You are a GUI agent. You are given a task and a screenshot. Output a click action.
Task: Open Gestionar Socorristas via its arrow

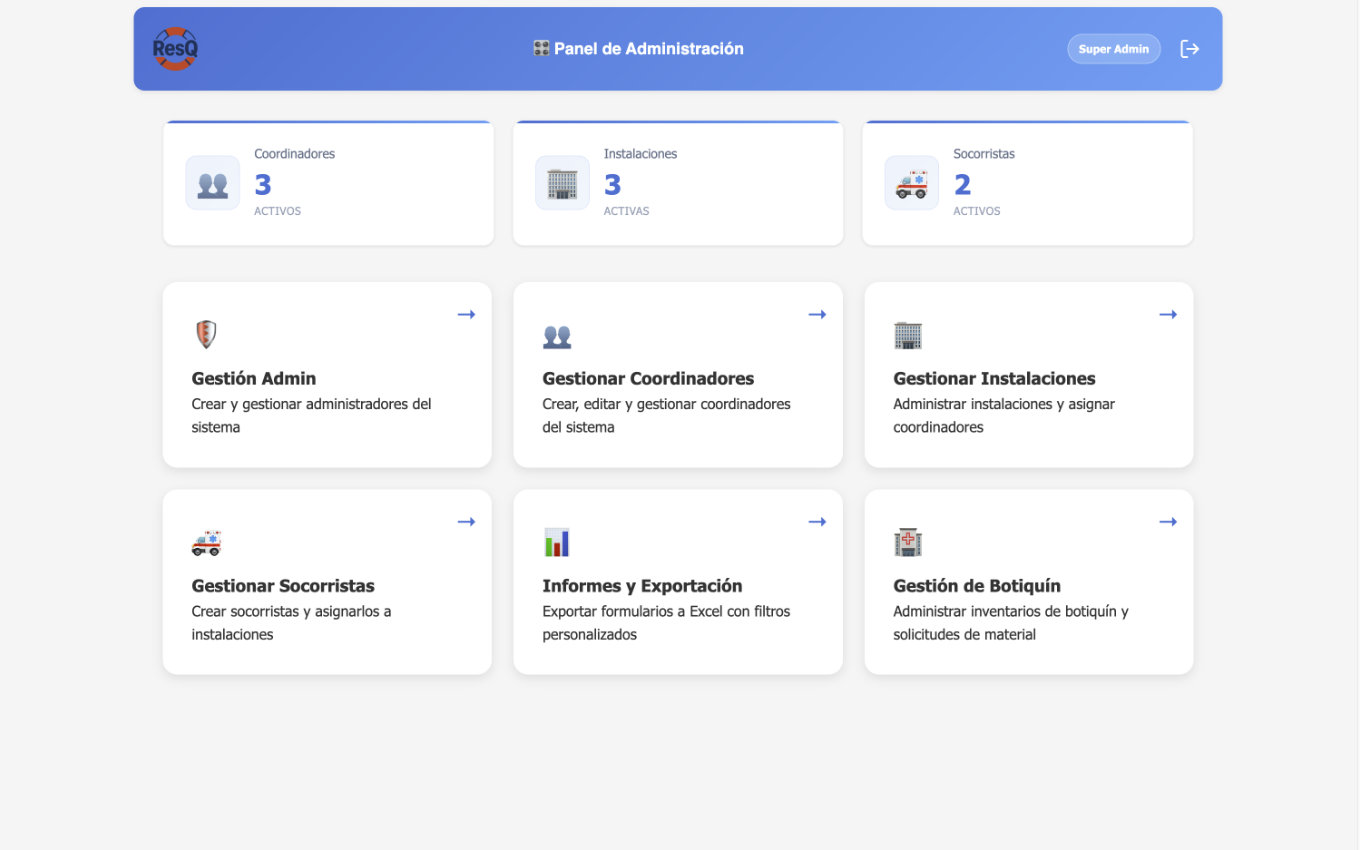[466, 521]
